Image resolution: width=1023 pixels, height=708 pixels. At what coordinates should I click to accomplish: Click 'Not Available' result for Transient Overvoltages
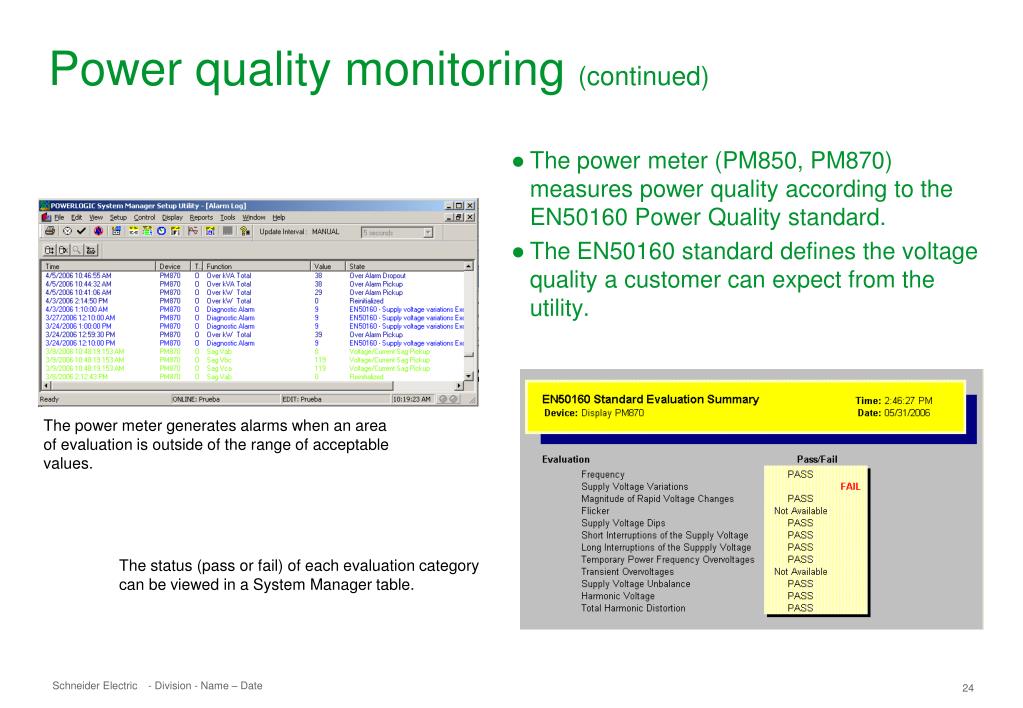[801, 572]
